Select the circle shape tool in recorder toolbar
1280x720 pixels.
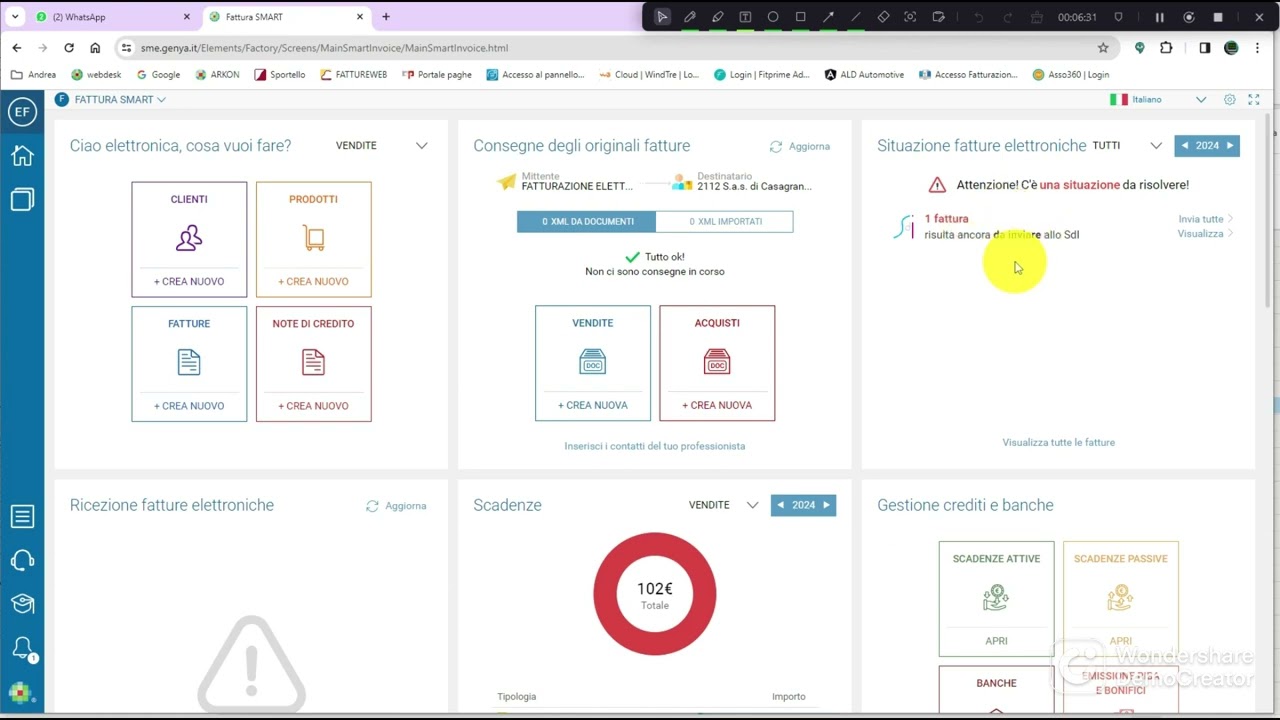click(x=773, y=17)
